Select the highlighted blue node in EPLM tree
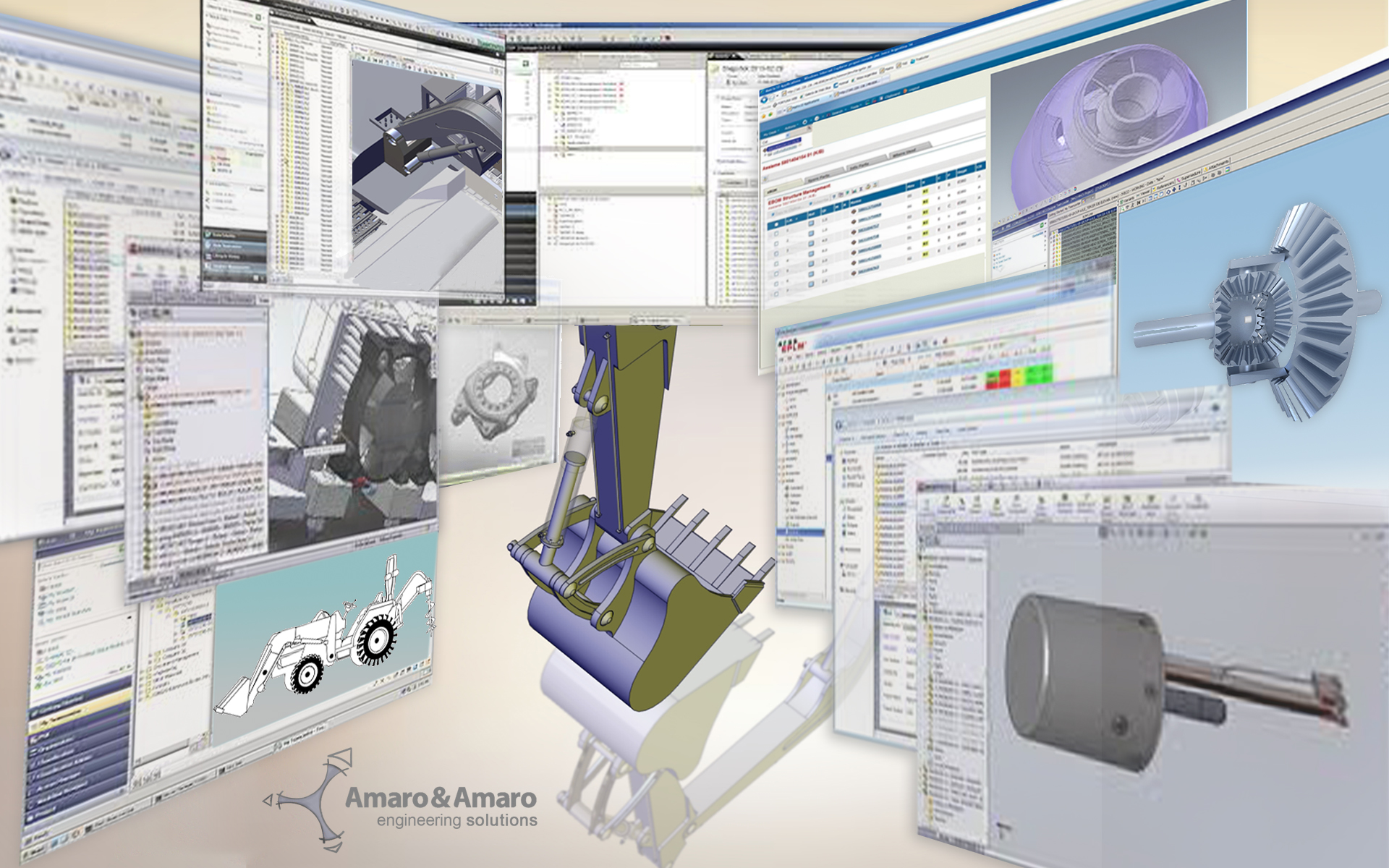Image resolution: width=1389 pixels, height=868 pixels. pos(800,532)
